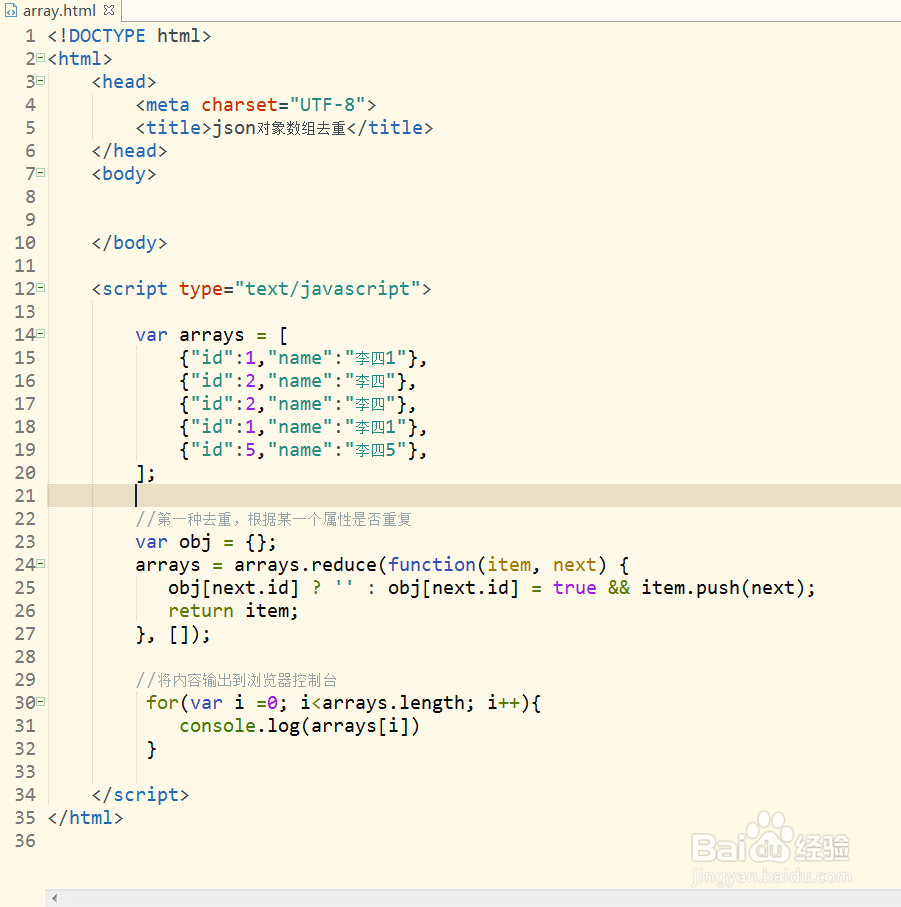Click the script type="text/javascript" line

(x=261, y=289)
